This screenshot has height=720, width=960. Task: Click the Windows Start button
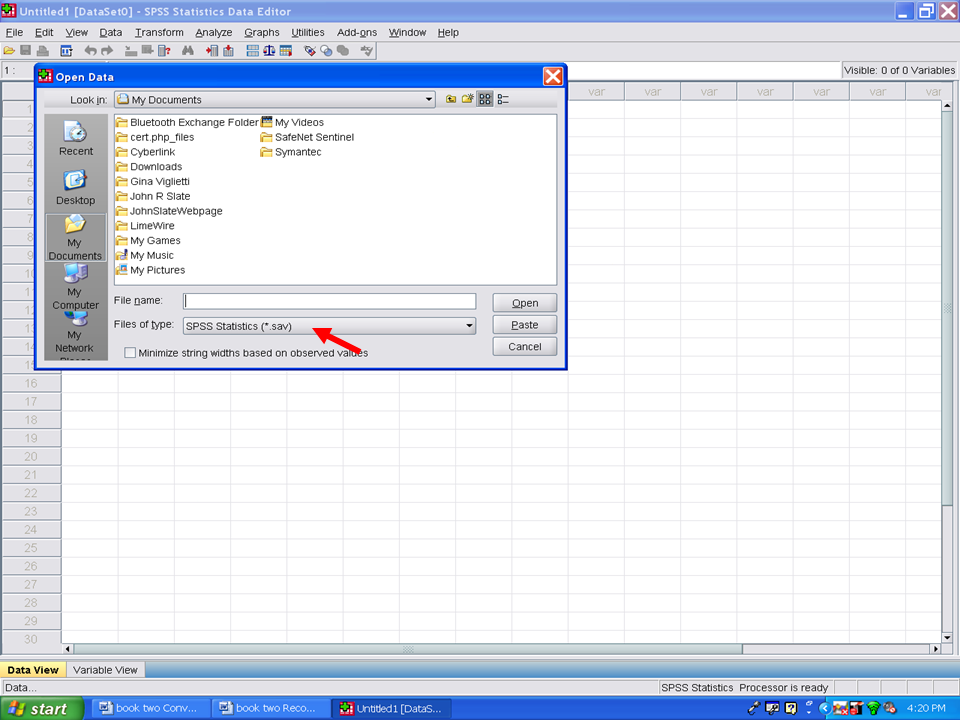[41, 709]
